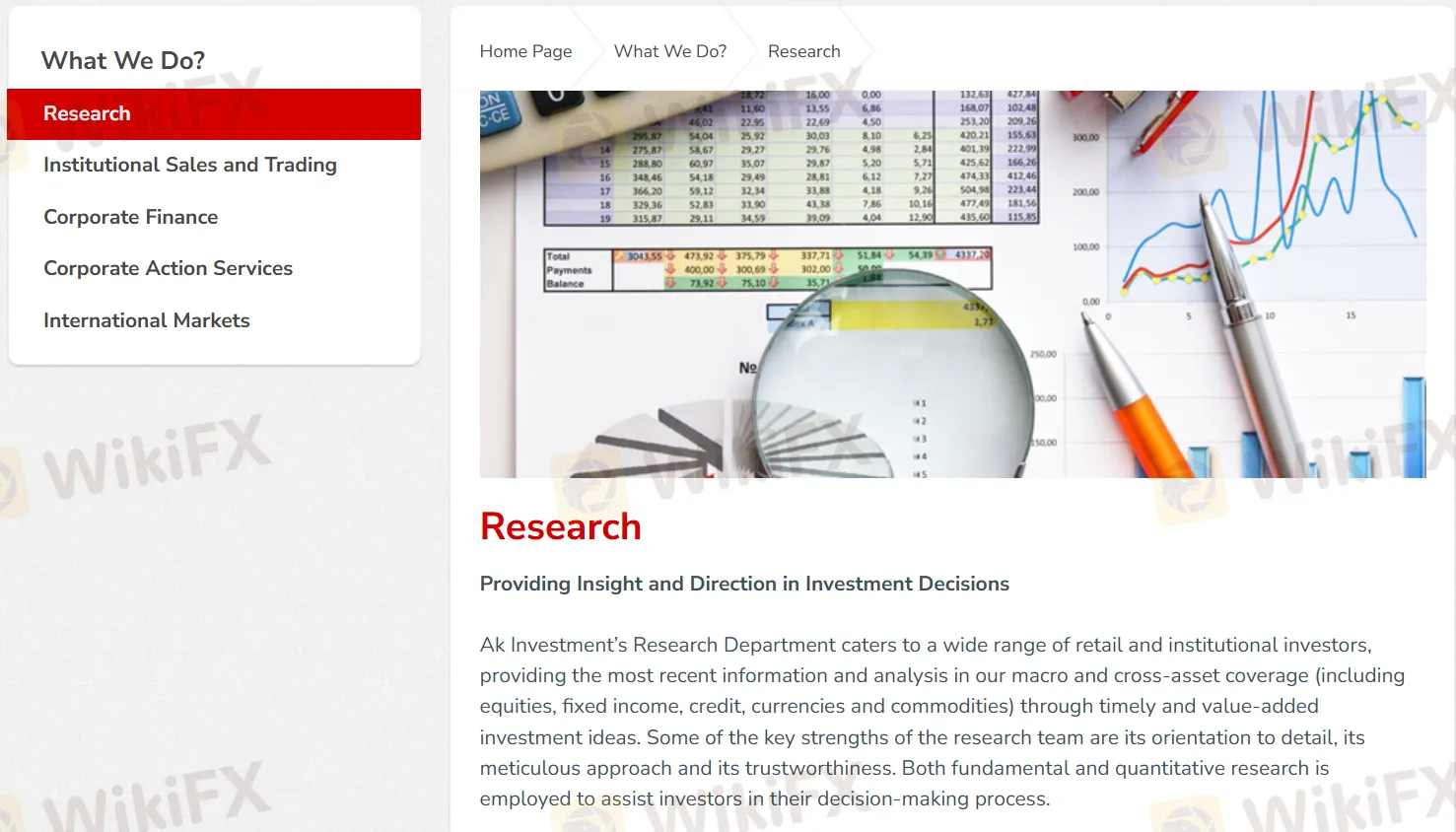Navigate to International Markets
1456x832 pixels.
pyautogui.click(x=146, y=321)
